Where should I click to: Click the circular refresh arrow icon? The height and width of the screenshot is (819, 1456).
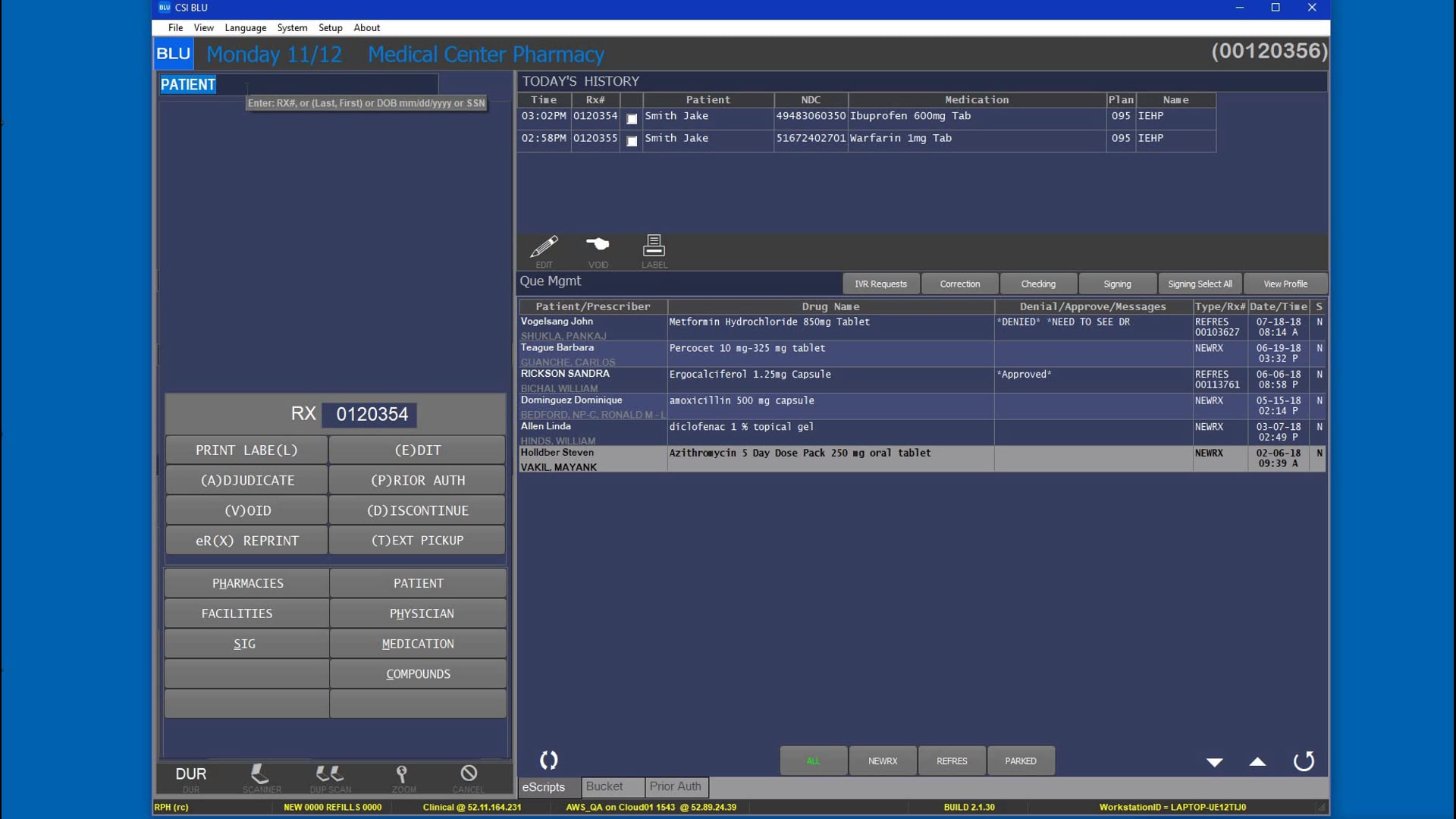pos(1304,761)
